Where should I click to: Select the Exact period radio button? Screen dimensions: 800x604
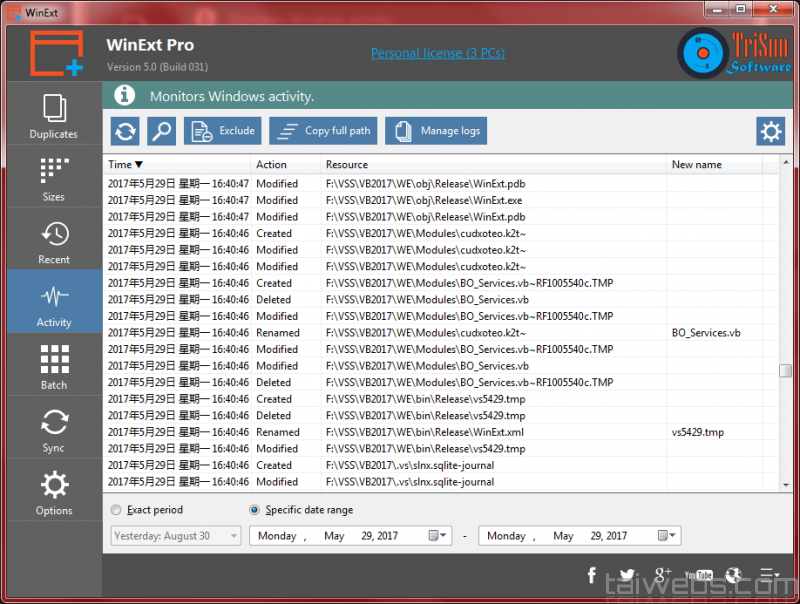pos(117,510)
